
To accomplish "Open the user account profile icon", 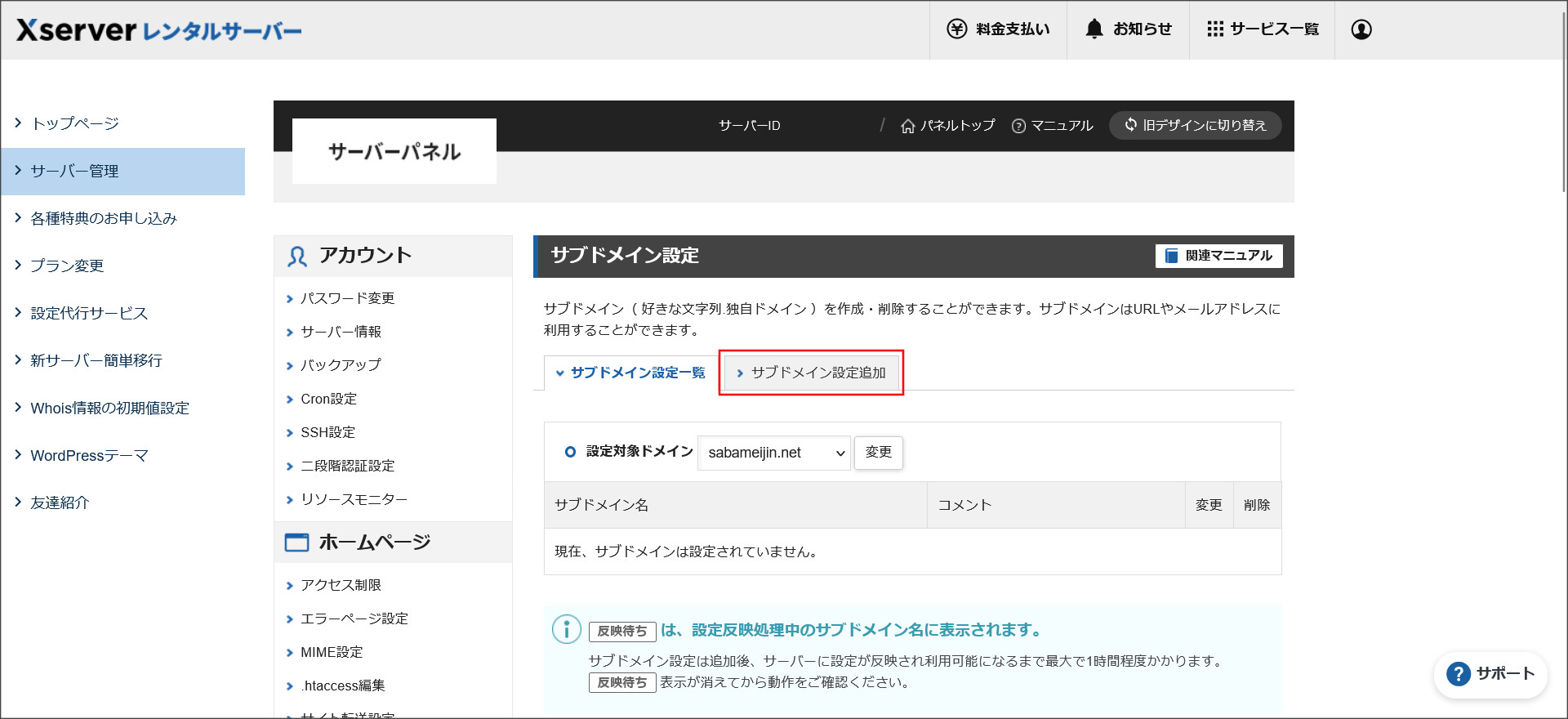I will pos(1361,29).
